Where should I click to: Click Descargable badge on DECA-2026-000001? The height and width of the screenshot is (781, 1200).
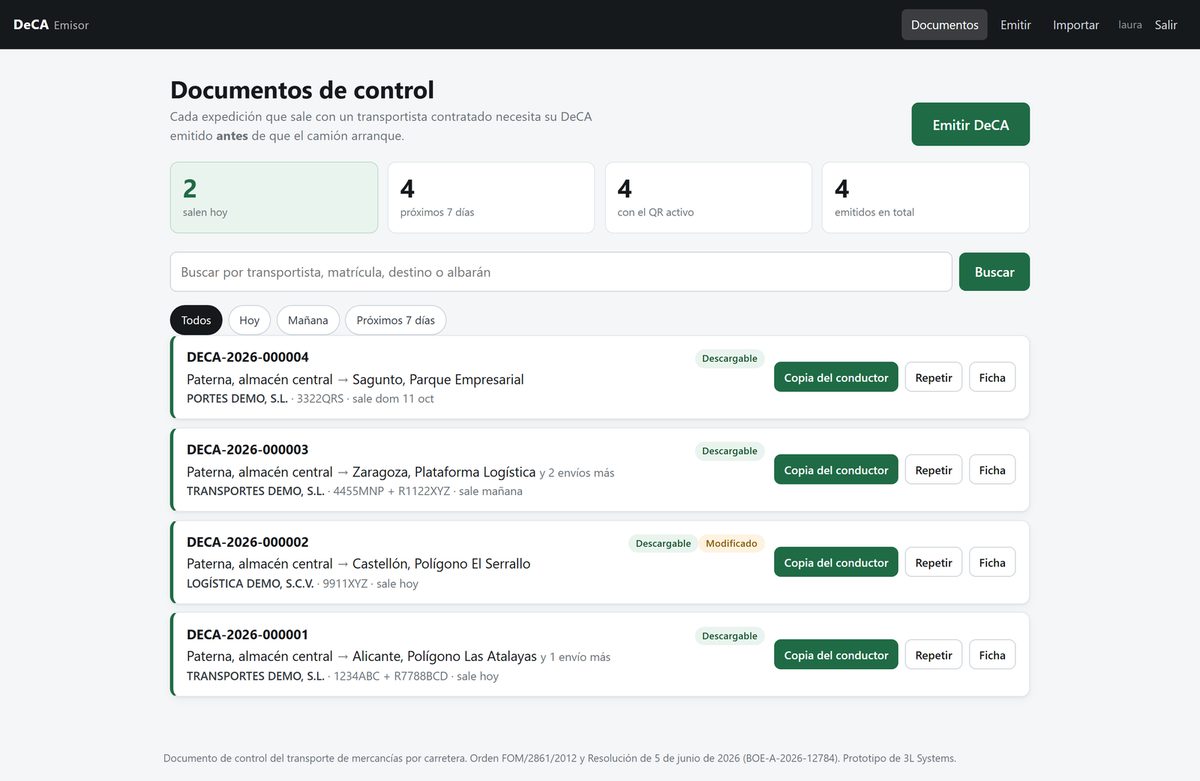point(729,636)
